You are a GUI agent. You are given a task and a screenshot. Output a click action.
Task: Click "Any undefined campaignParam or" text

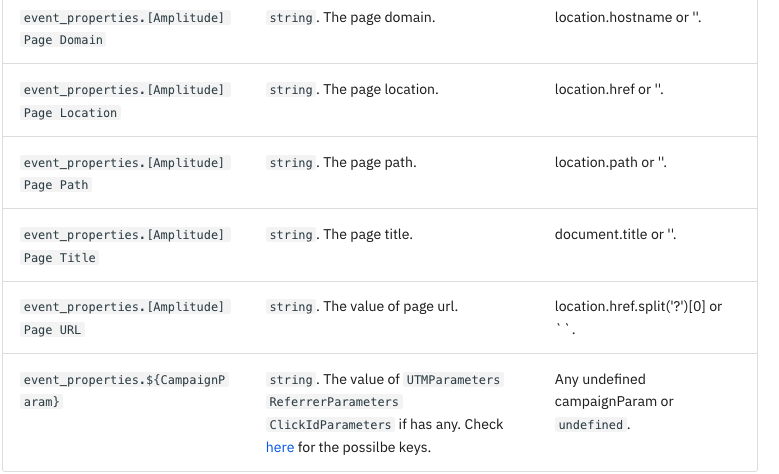click(614, 390)
